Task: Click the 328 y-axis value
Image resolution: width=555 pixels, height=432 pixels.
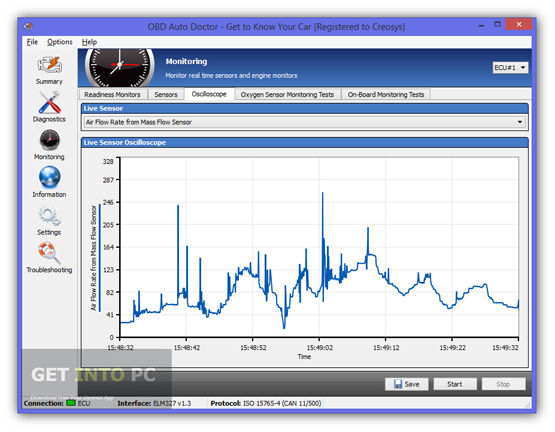Action: click(108, 161)
